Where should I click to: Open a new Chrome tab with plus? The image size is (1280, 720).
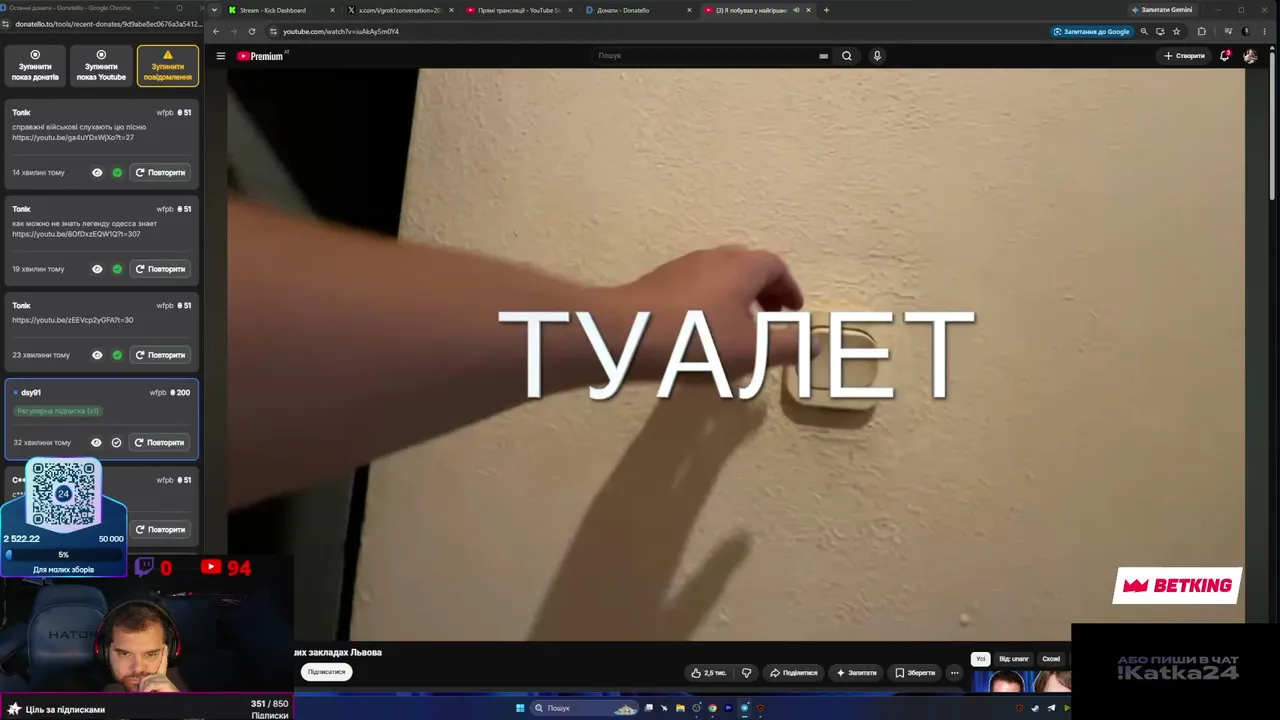pos(826,10)
